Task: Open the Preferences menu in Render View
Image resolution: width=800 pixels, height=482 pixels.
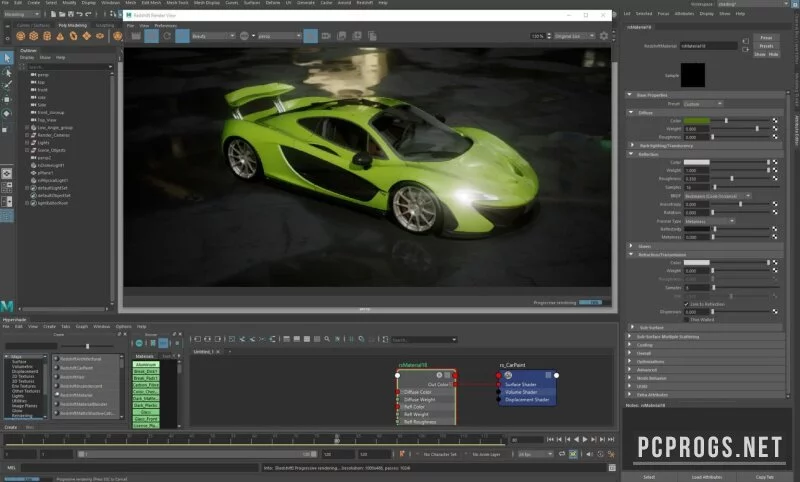Action: pos(166,25)
